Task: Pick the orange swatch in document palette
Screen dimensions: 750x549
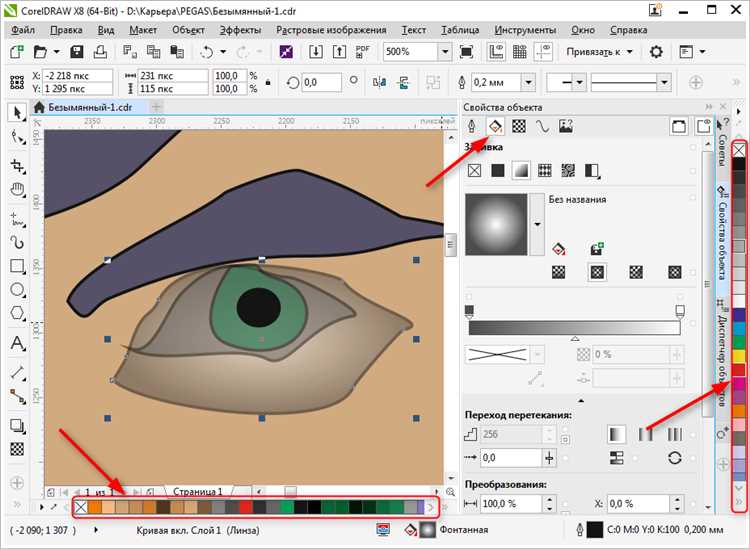Action: pyautogui.click(x=94, y=508)
